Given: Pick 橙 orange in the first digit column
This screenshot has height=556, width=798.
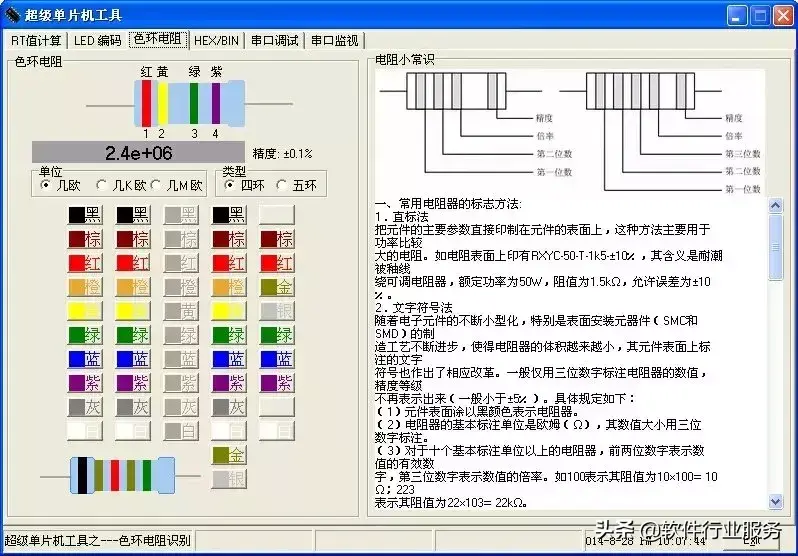Looking at the screenshot, I should point(85,287).
